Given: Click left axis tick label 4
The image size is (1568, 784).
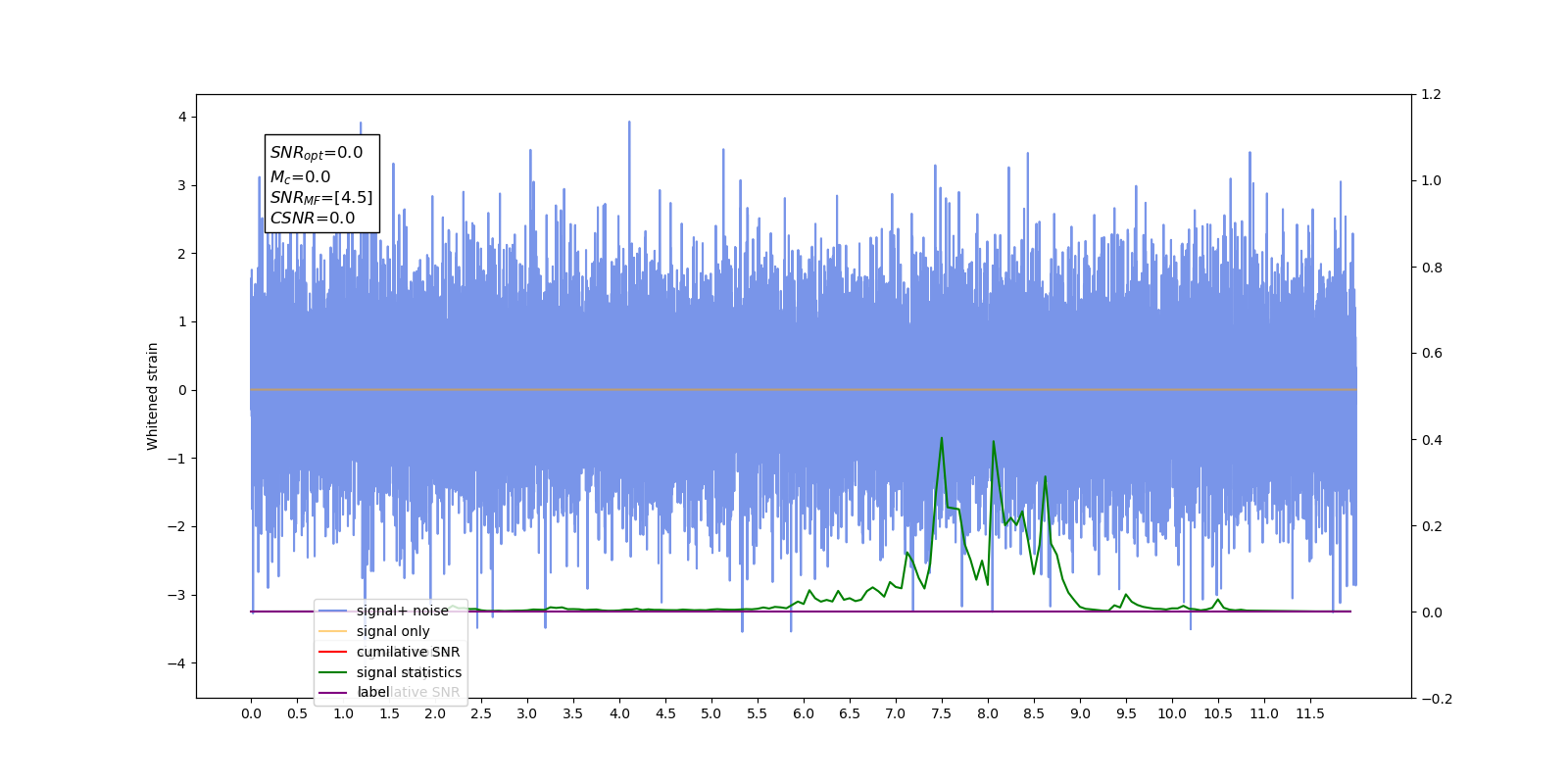Looking at the screenshot, I should (x=182, y=117).
